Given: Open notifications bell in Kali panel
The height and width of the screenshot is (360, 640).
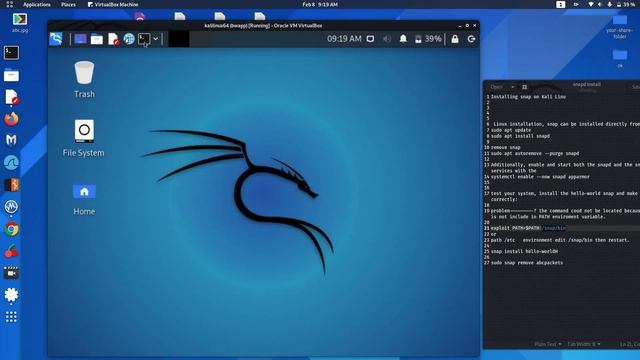Looking at the screenshot, I should pyautogui.click(x=403, y=39).
